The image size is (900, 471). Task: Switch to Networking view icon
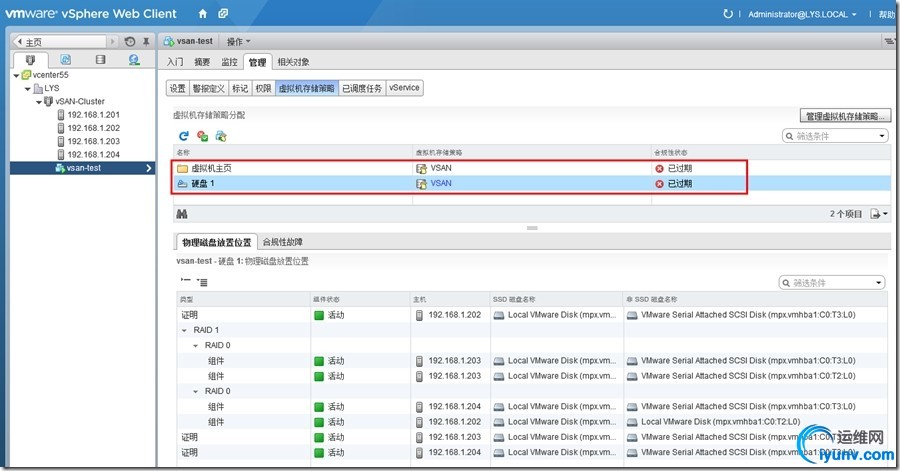[134, 60]
